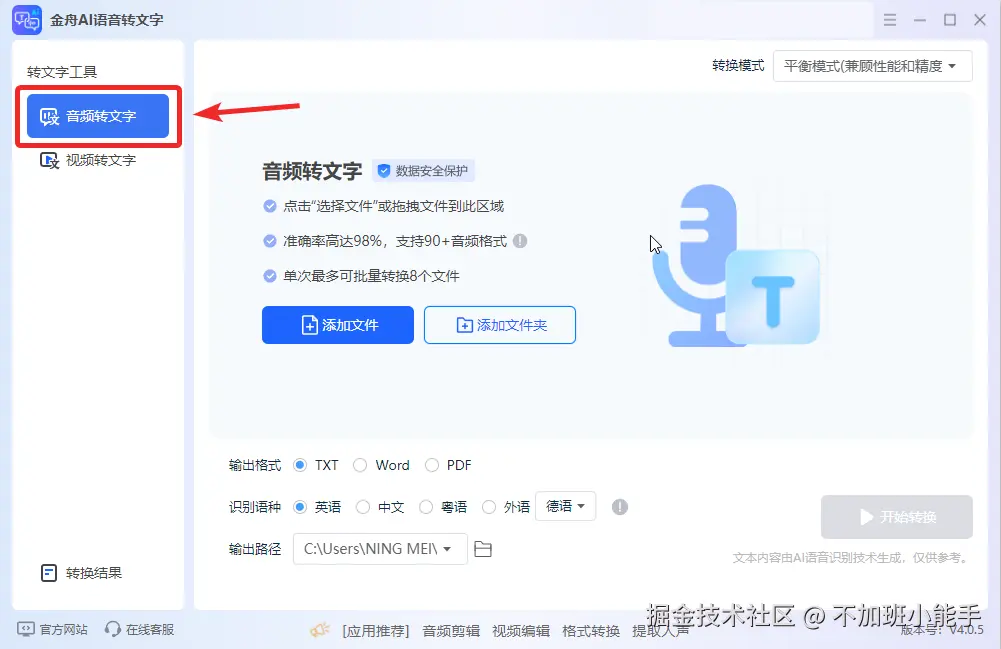Click the 输出格式 label

tap(255, 465)
